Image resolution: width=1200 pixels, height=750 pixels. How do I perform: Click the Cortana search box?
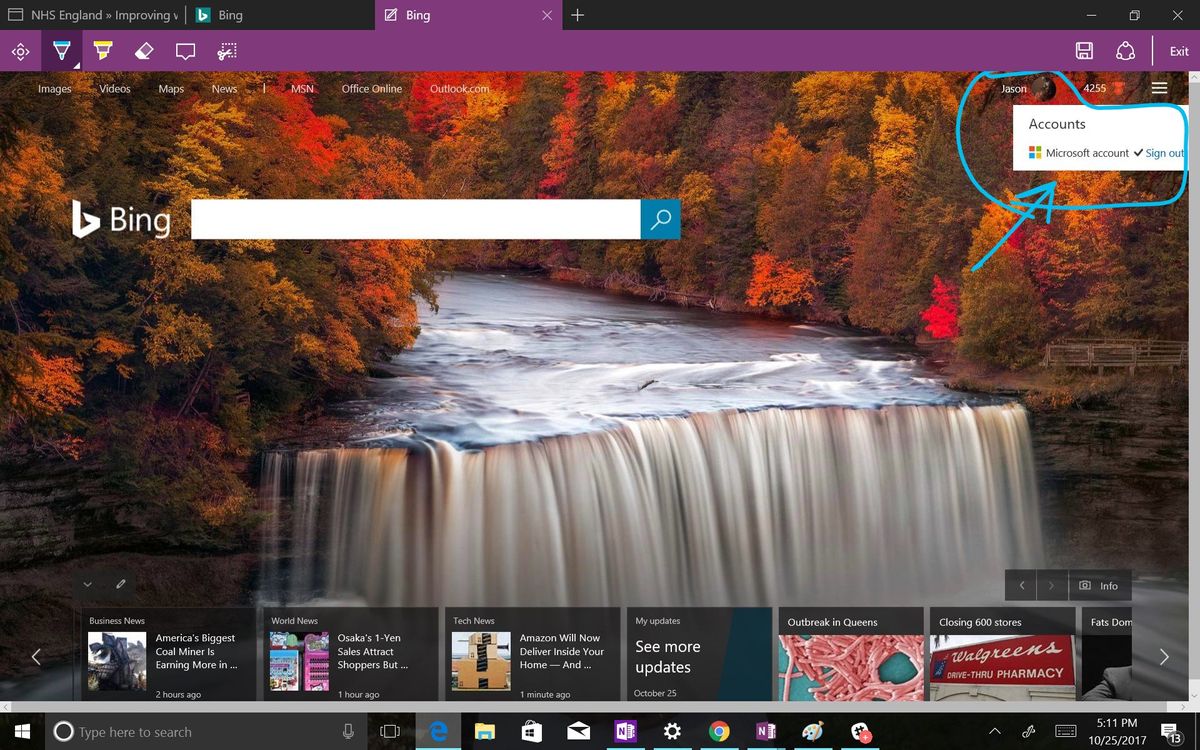click(x=205, y=732)
